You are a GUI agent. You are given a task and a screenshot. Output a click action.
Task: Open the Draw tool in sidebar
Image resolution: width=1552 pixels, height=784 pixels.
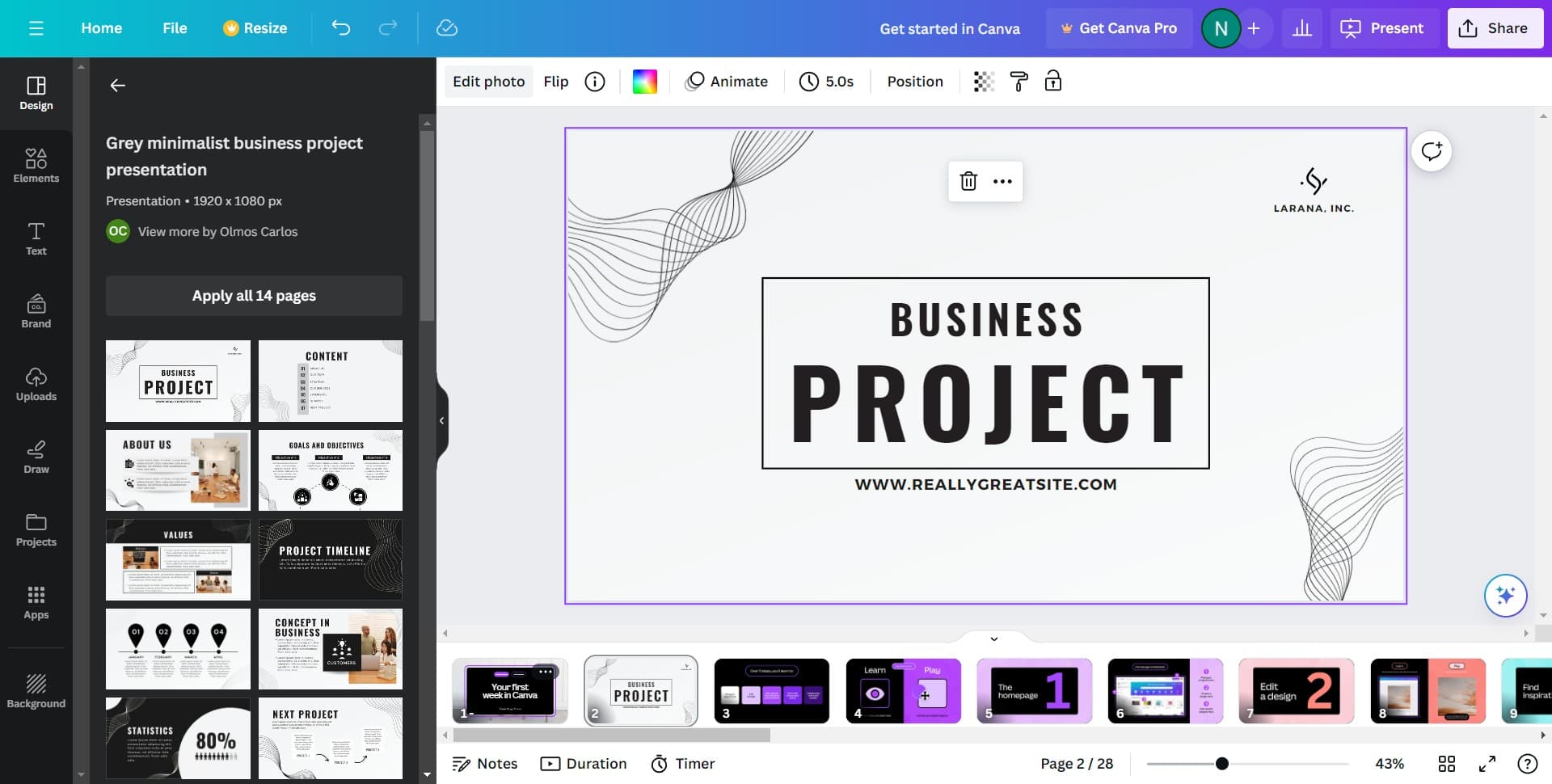click(36, 457)
